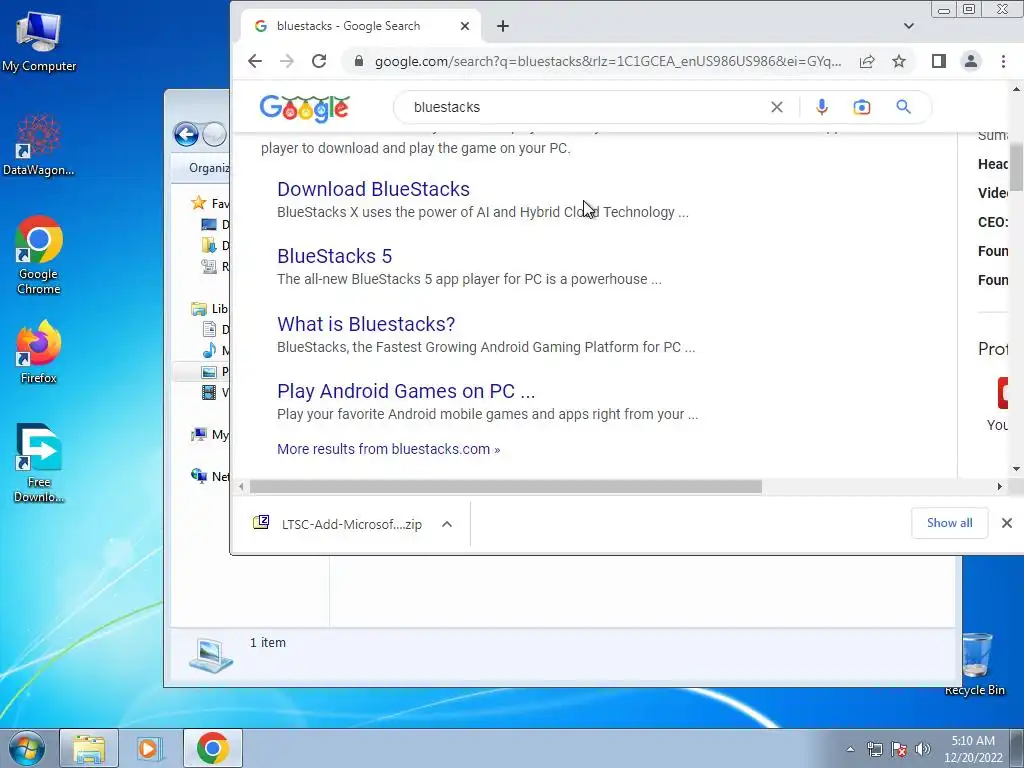The width and height of the screenshot is (1024, 768).
Task: Close the bluestacks Google Search tab
Action: point(464,26)
